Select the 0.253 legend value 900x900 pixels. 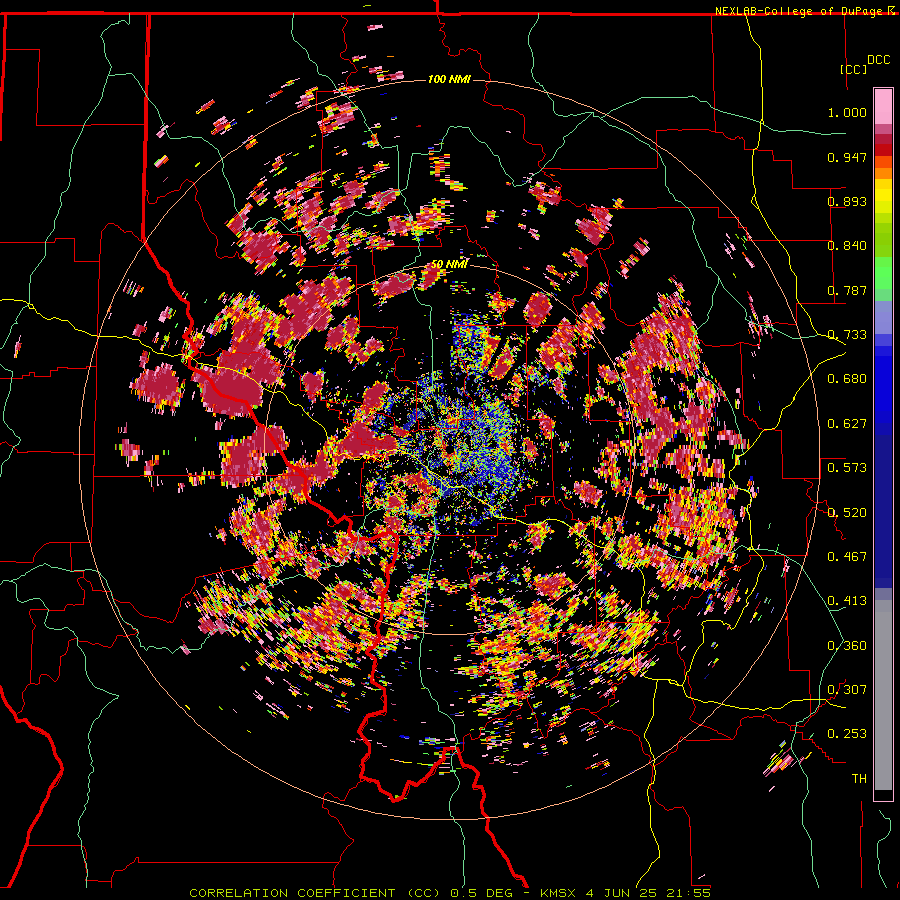(x=847, y=734)
